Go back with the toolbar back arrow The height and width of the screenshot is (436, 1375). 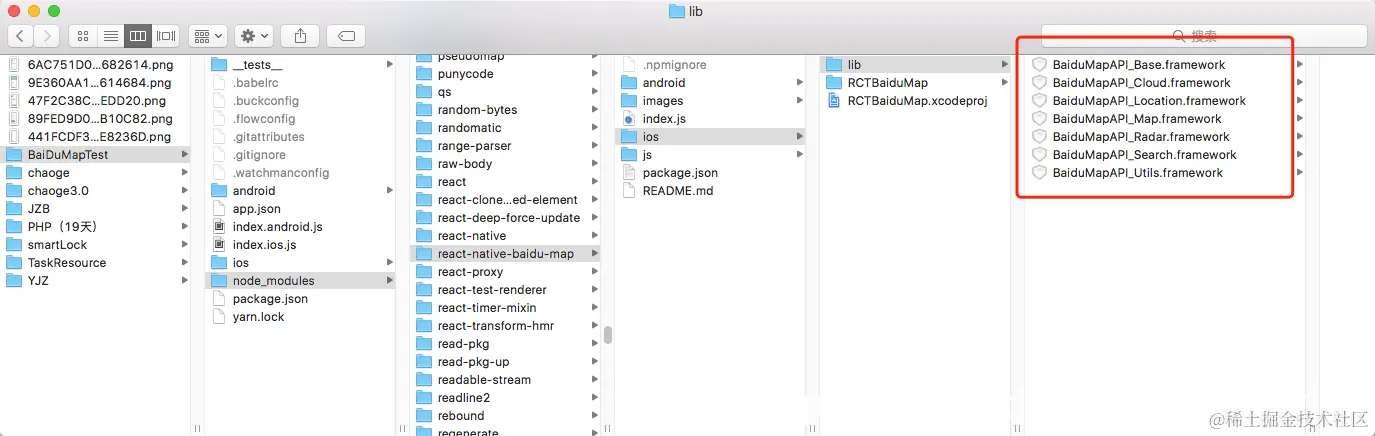pos(21,36)
